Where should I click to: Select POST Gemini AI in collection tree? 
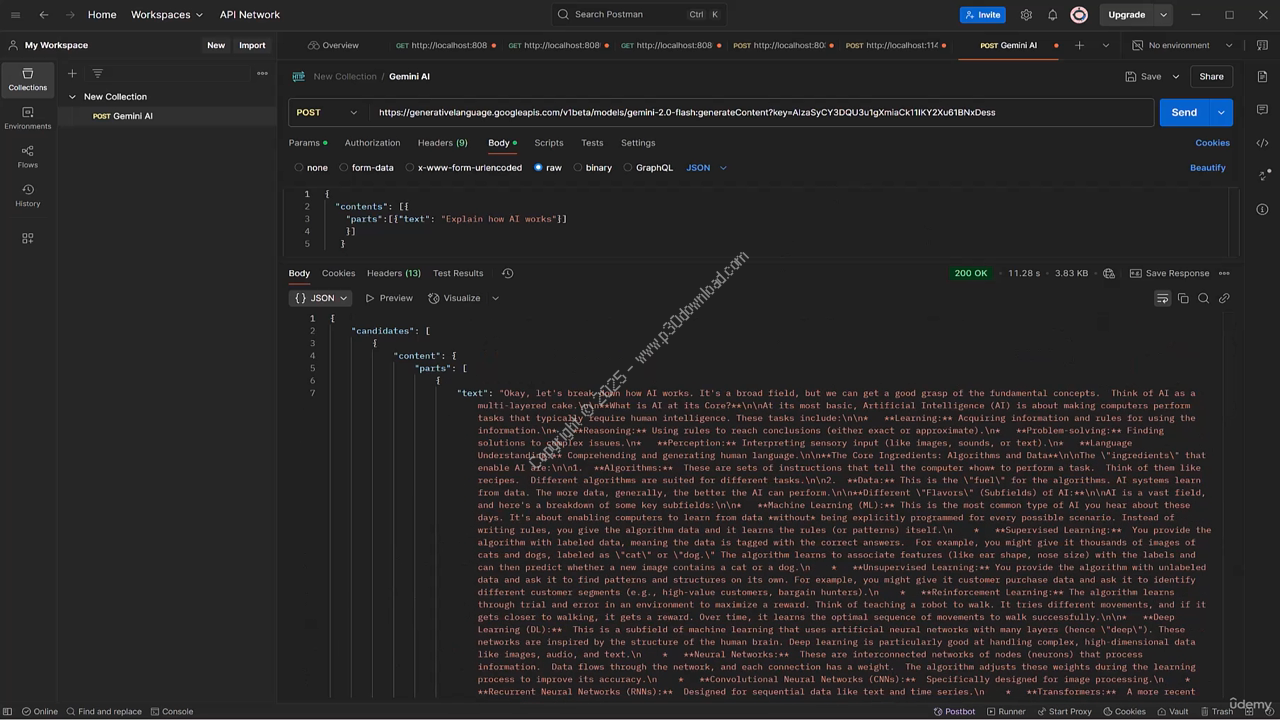coord(167,116)
